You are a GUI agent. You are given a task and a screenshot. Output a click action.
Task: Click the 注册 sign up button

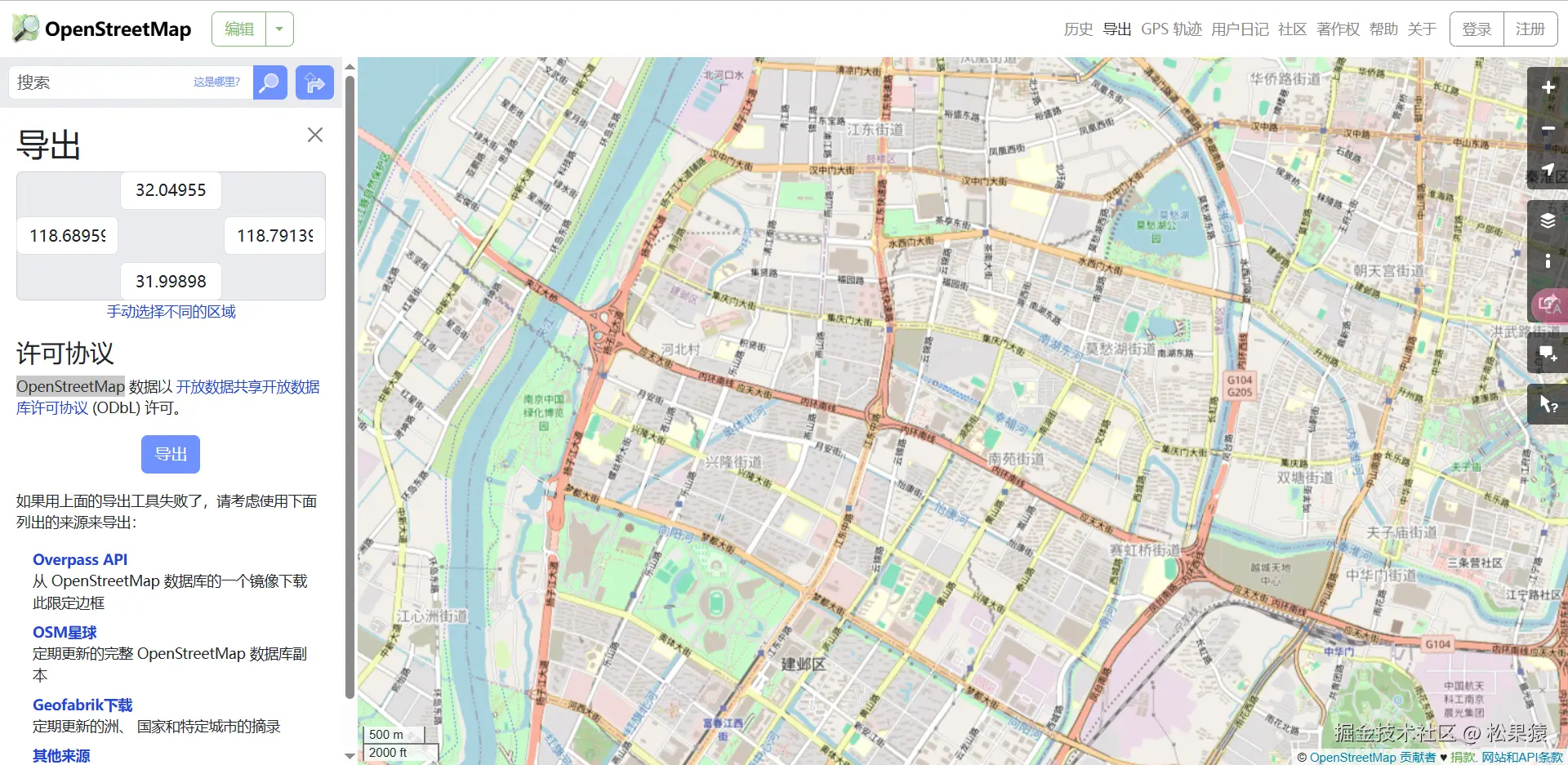[1530, 29]
